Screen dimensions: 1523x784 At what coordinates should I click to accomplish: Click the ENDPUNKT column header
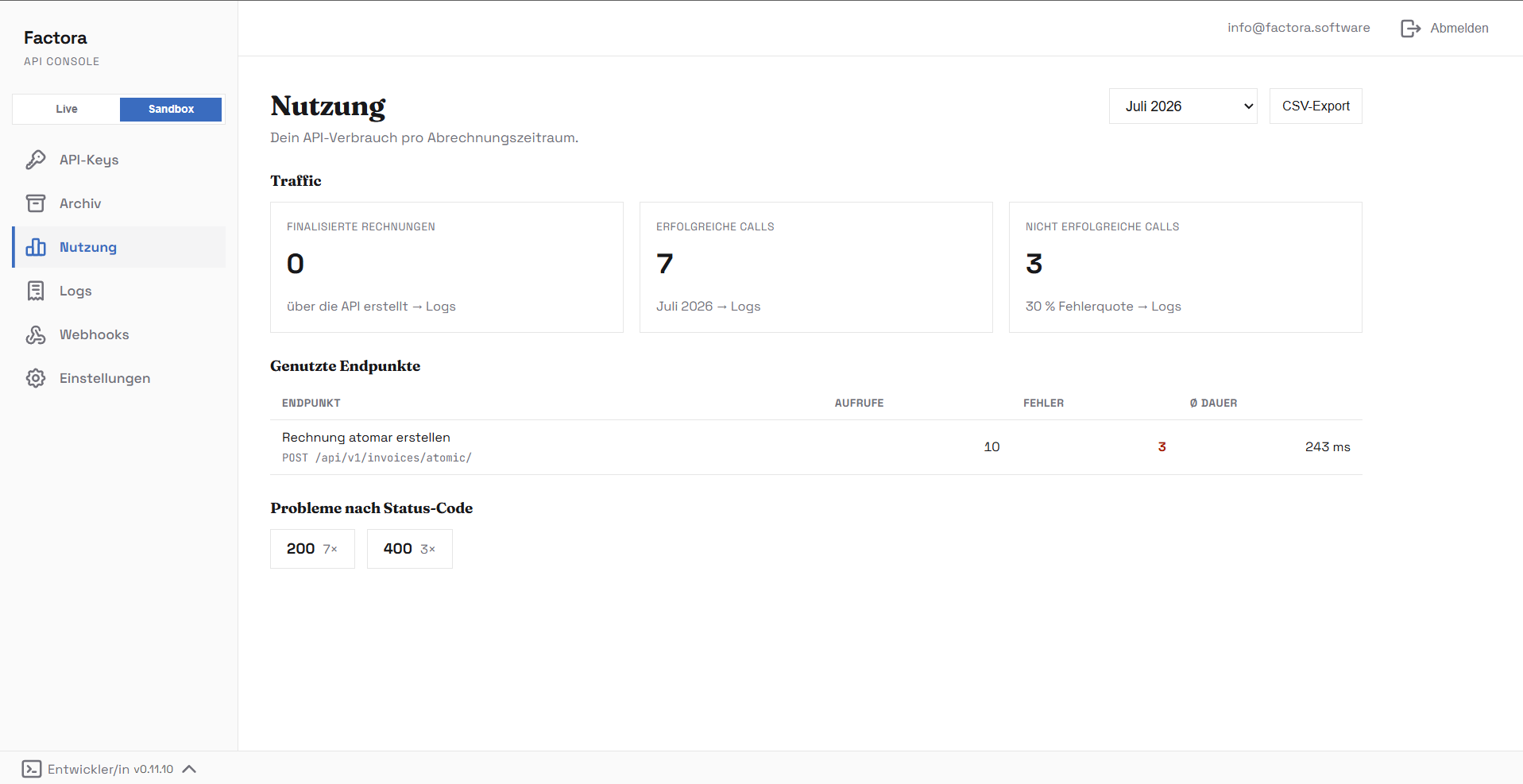(311, 404)
